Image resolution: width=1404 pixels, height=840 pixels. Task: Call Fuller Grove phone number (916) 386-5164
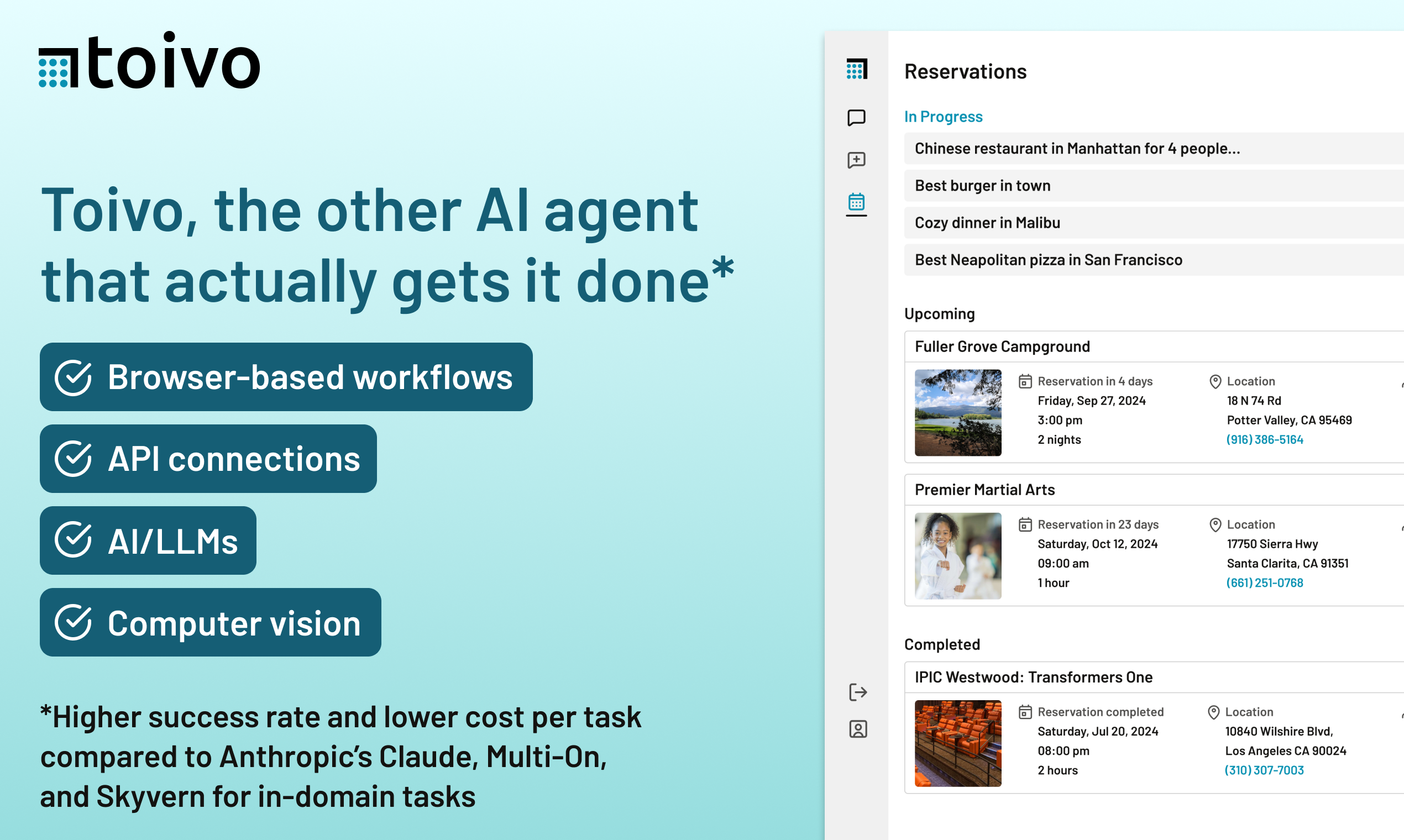[x=1265, y=440]
